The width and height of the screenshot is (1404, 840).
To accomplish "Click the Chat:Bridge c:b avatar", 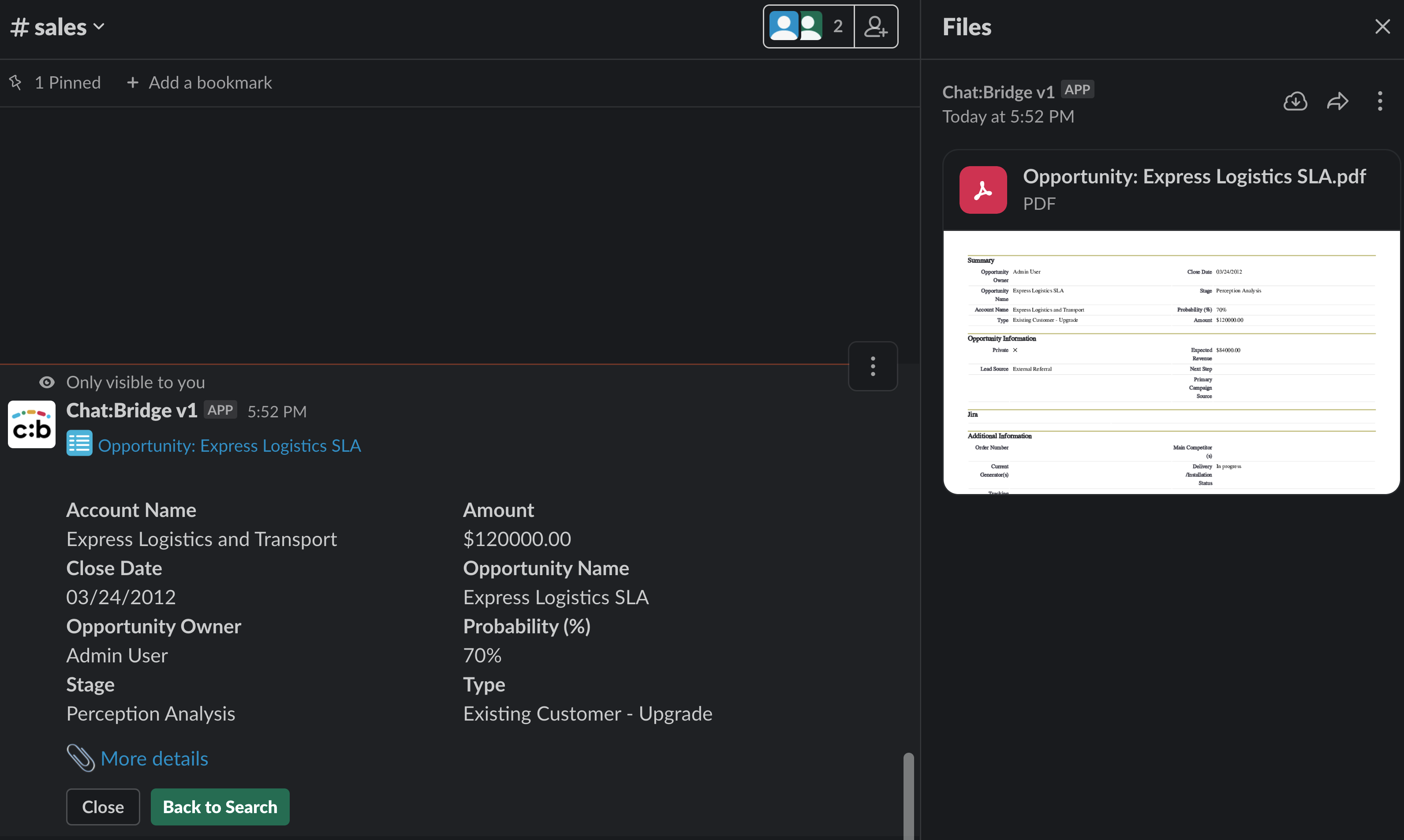I will [32, 424].
